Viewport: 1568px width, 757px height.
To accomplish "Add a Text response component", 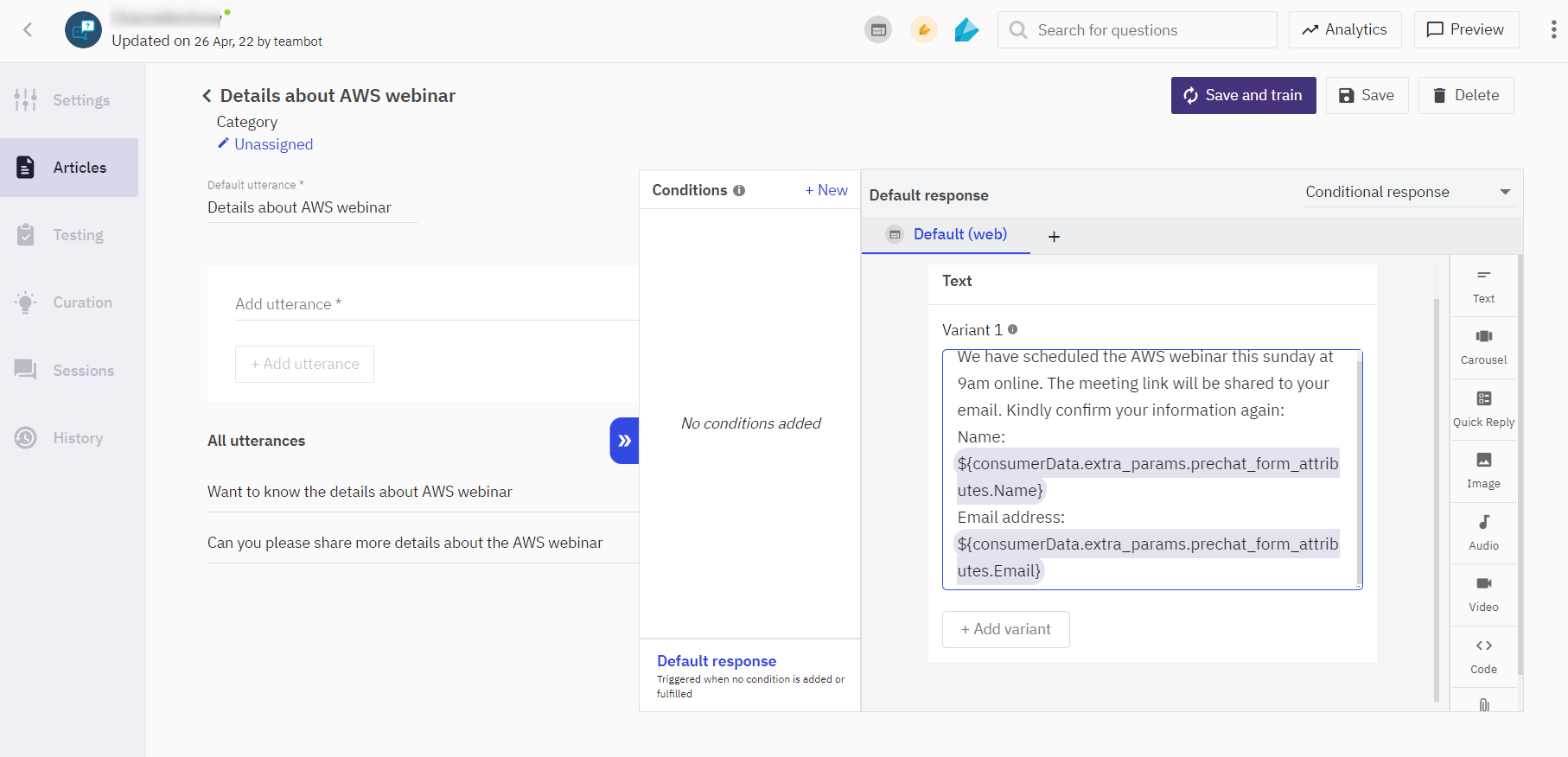I will click(x=1483, y=286).
